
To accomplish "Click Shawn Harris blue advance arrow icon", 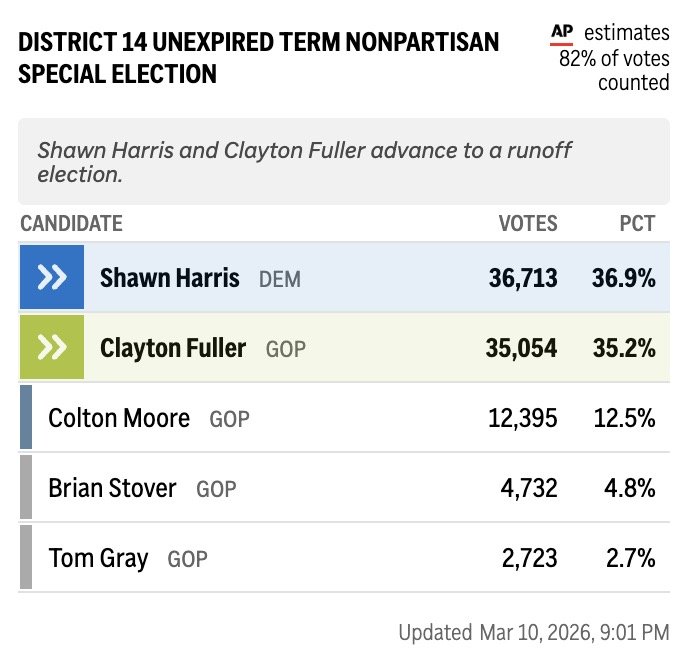I will (51, 277).
